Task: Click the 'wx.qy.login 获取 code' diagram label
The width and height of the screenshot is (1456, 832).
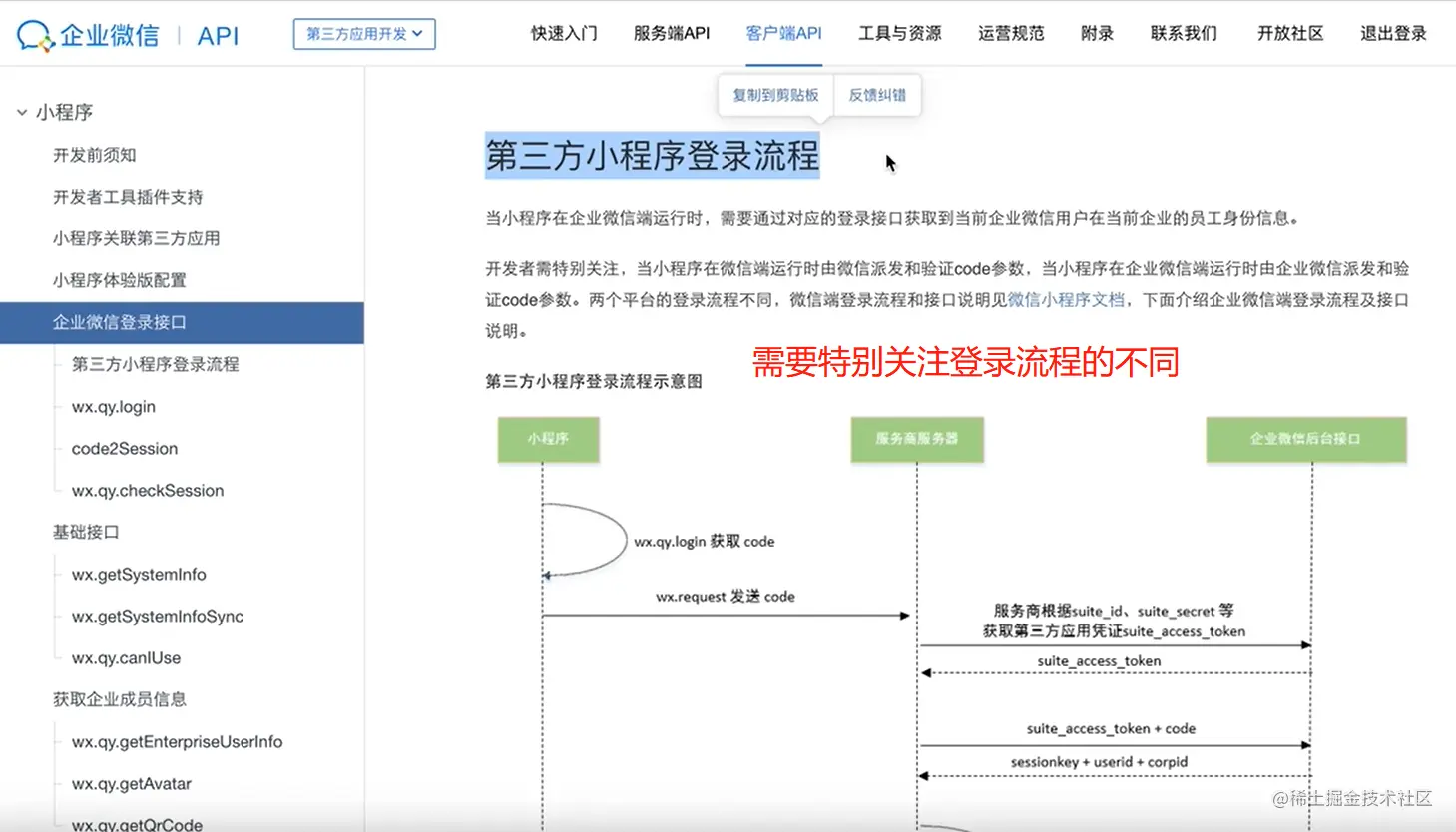Action: click(x=705, y=542)
